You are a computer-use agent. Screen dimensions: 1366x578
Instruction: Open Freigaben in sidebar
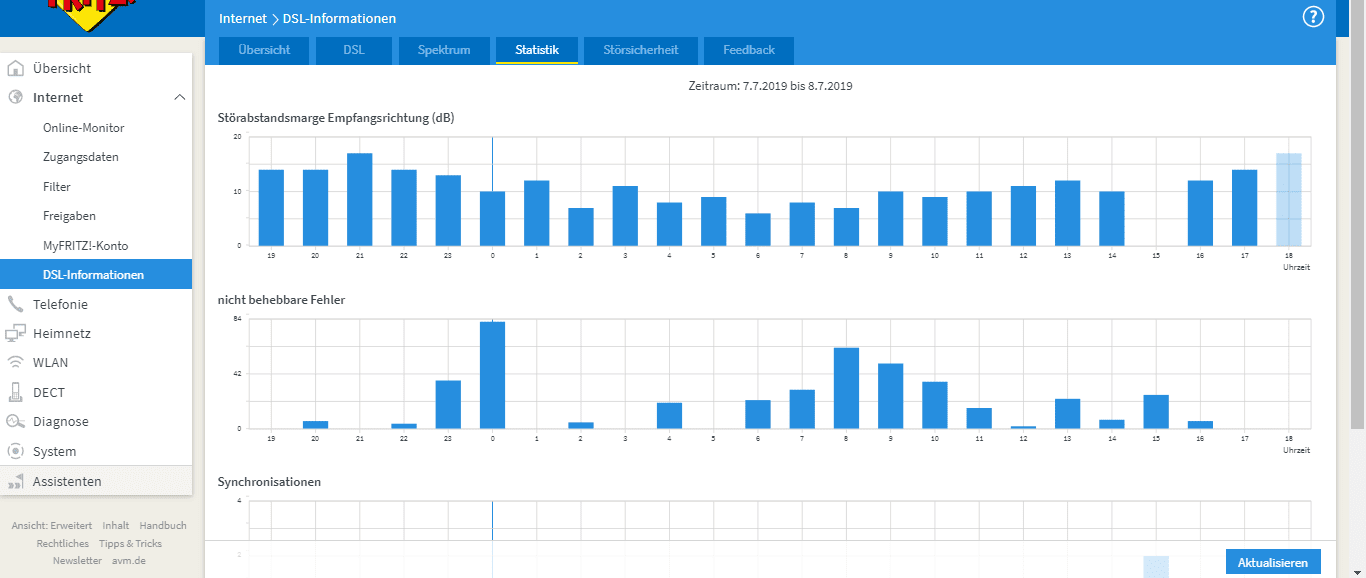click(x=69, y=216)
